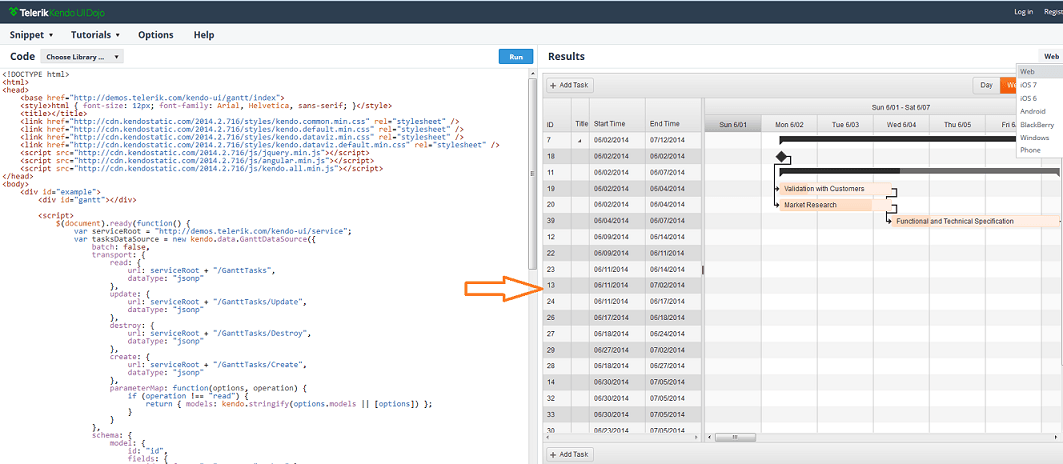Select the row with ID 32
The height and width of the screenshot is (464, 1063).
click(x=622, y=398)
